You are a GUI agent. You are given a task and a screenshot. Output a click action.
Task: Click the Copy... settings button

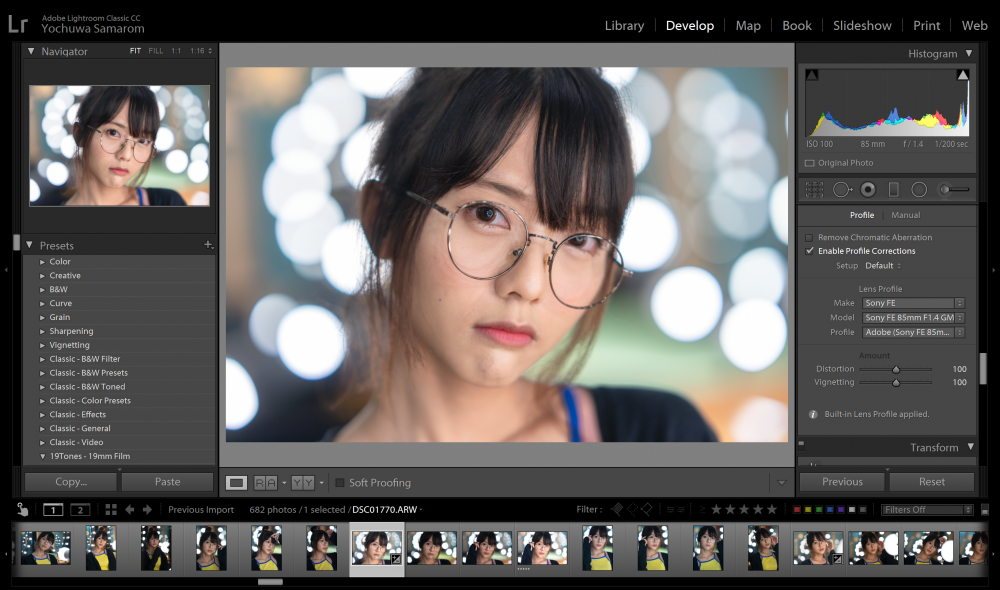point(71,482)
